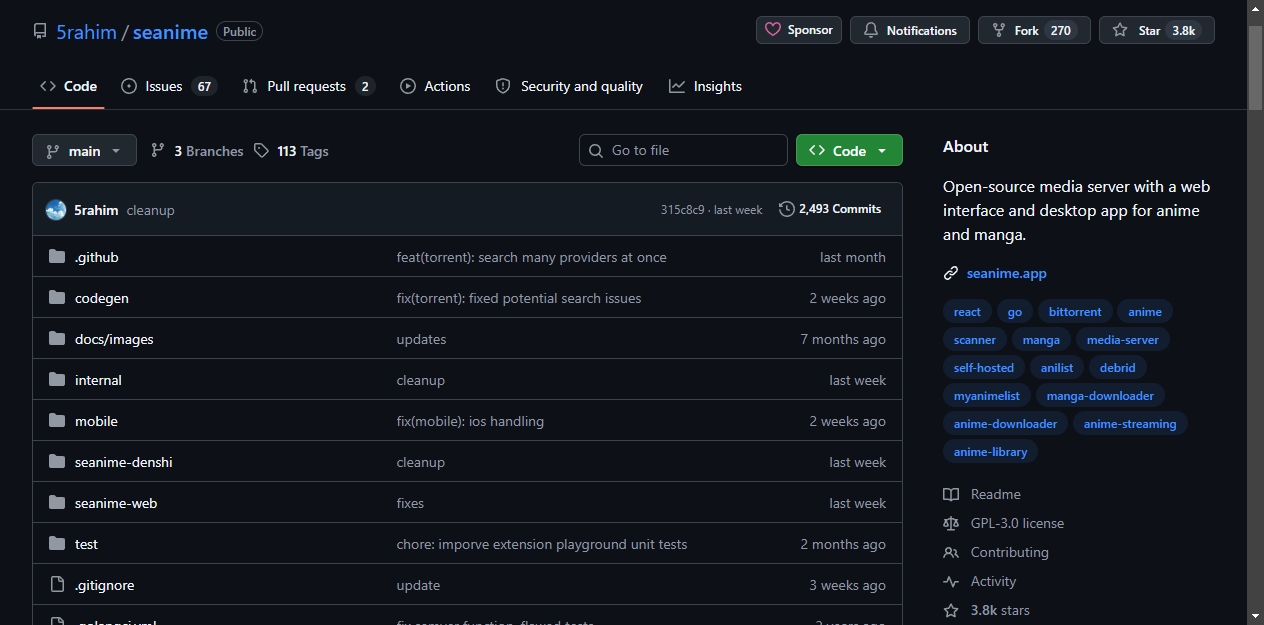Click the history clock icon beside Commits
The height and width of the screenshot is (625, 1264).
pyautogui.click(x=787, y=209)
